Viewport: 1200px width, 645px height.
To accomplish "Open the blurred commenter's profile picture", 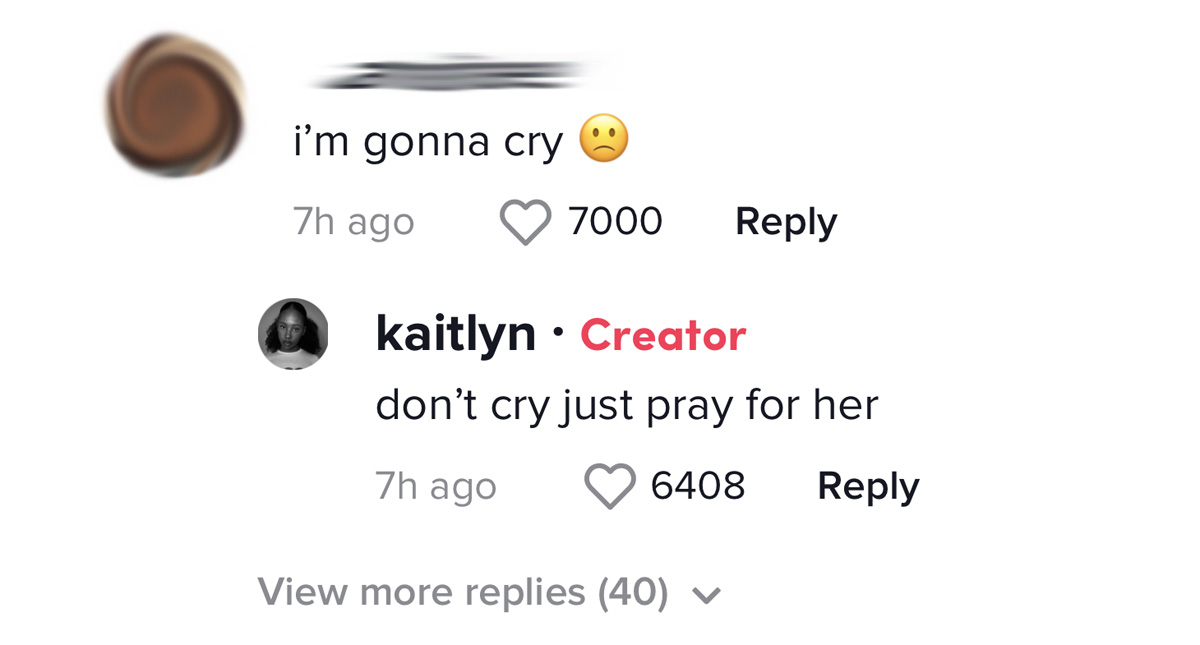I will 177,105.
